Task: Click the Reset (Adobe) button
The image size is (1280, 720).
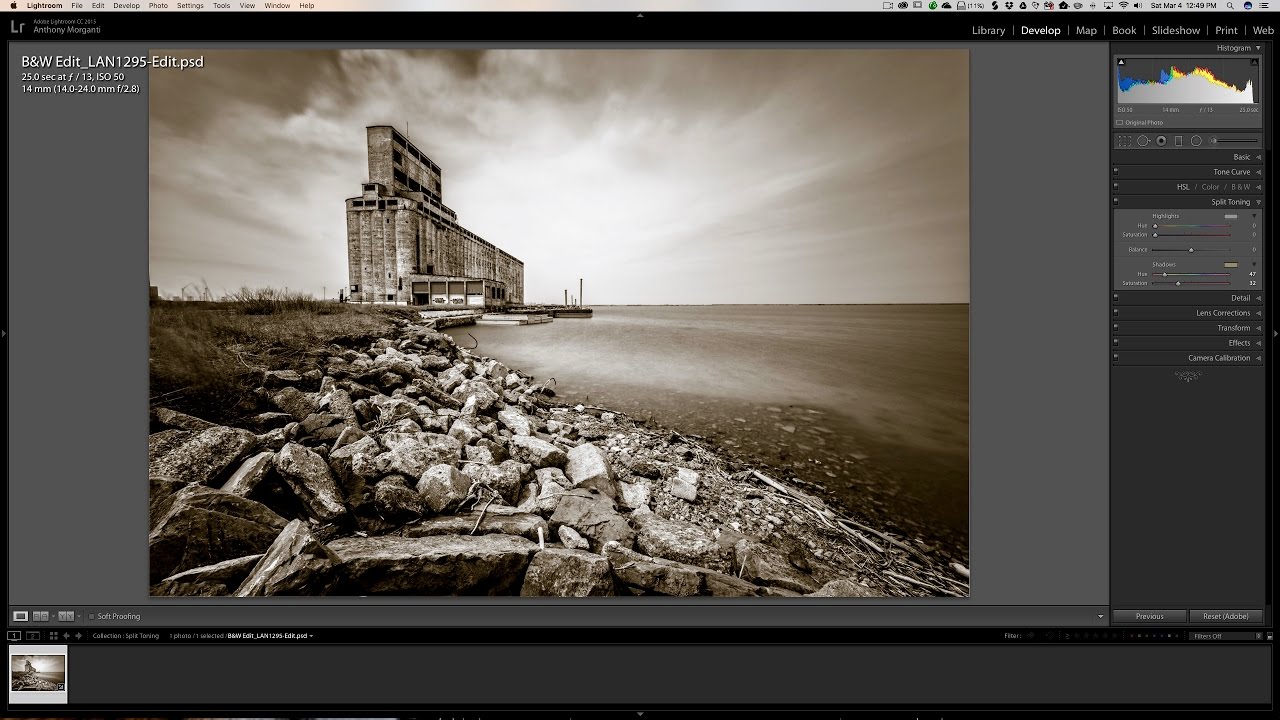Action: pos(1225,616)
